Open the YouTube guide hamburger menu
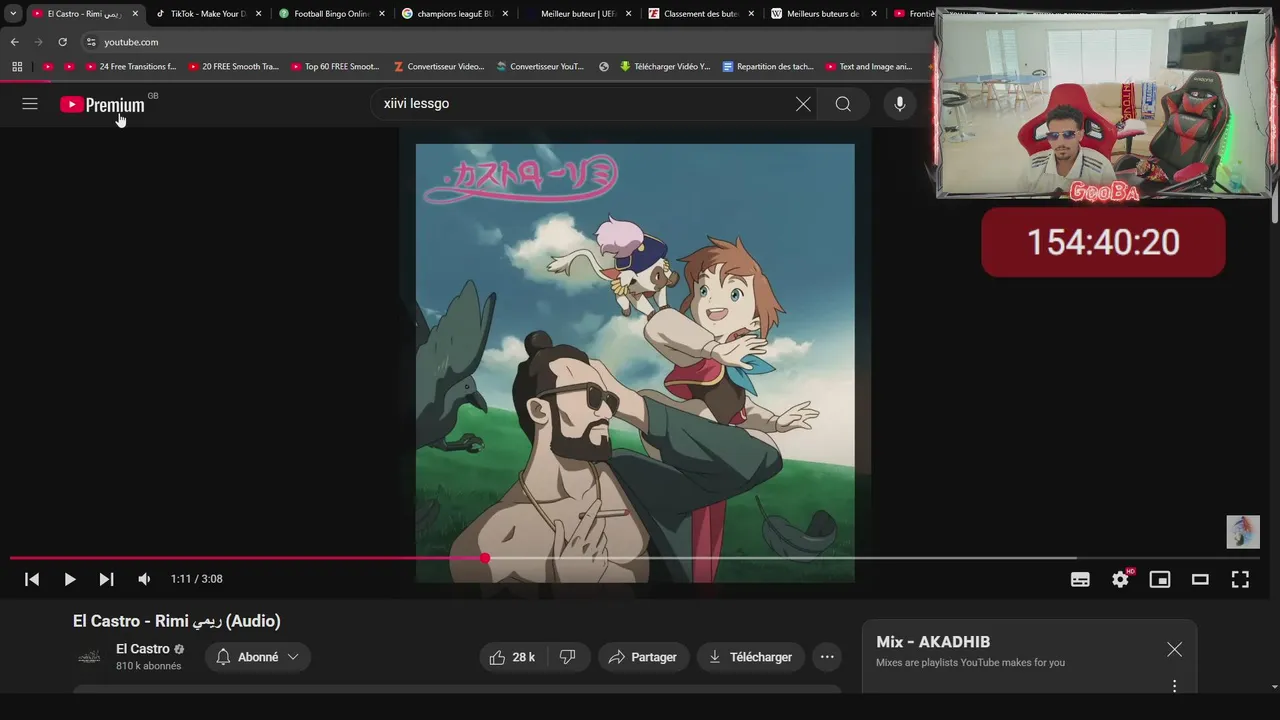 [x=30, y=104]
